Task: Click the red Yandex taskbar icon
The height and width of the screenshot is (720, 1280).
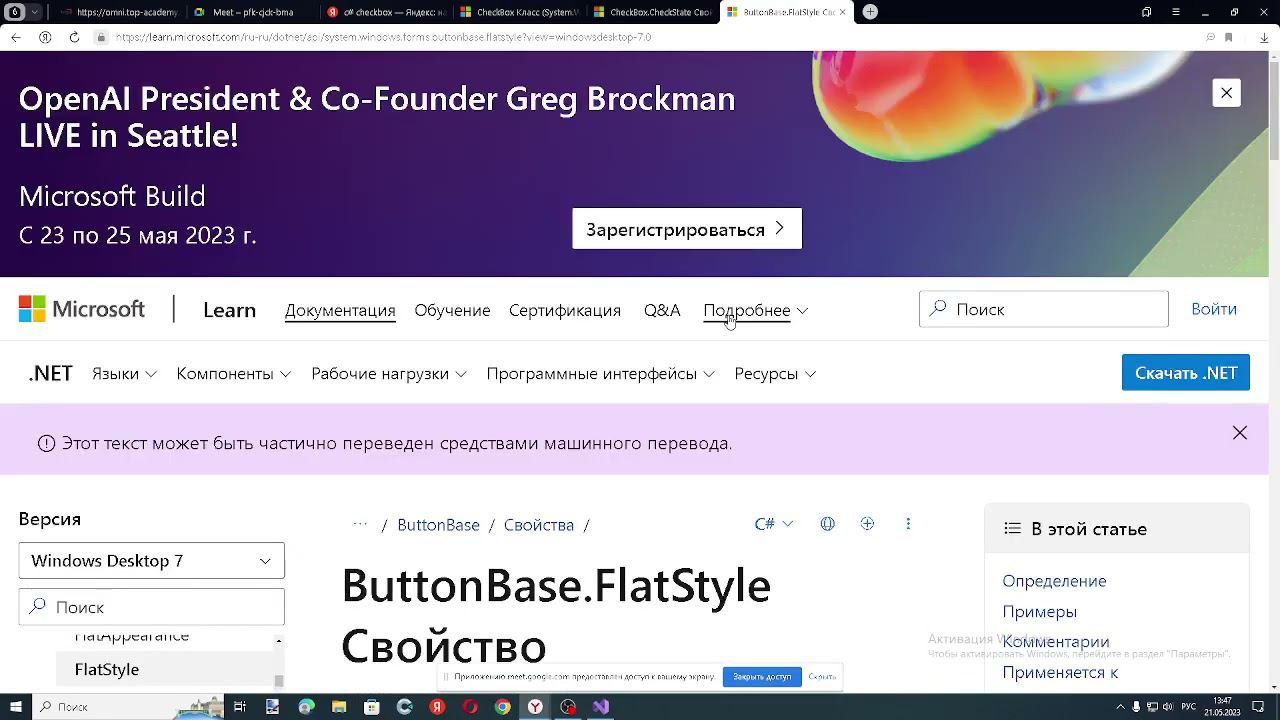Action: click(x=437, y=707)
